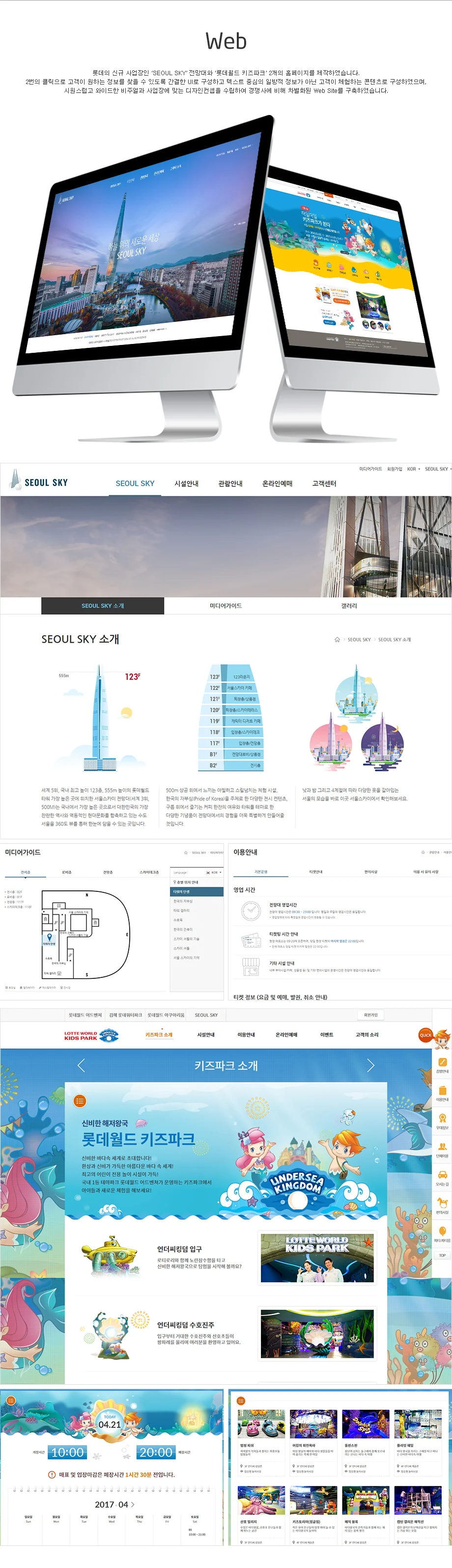Click the clock icon beside 전망대 영업시간
Screen dimensions: 452x1568
(x=251, y=910)
